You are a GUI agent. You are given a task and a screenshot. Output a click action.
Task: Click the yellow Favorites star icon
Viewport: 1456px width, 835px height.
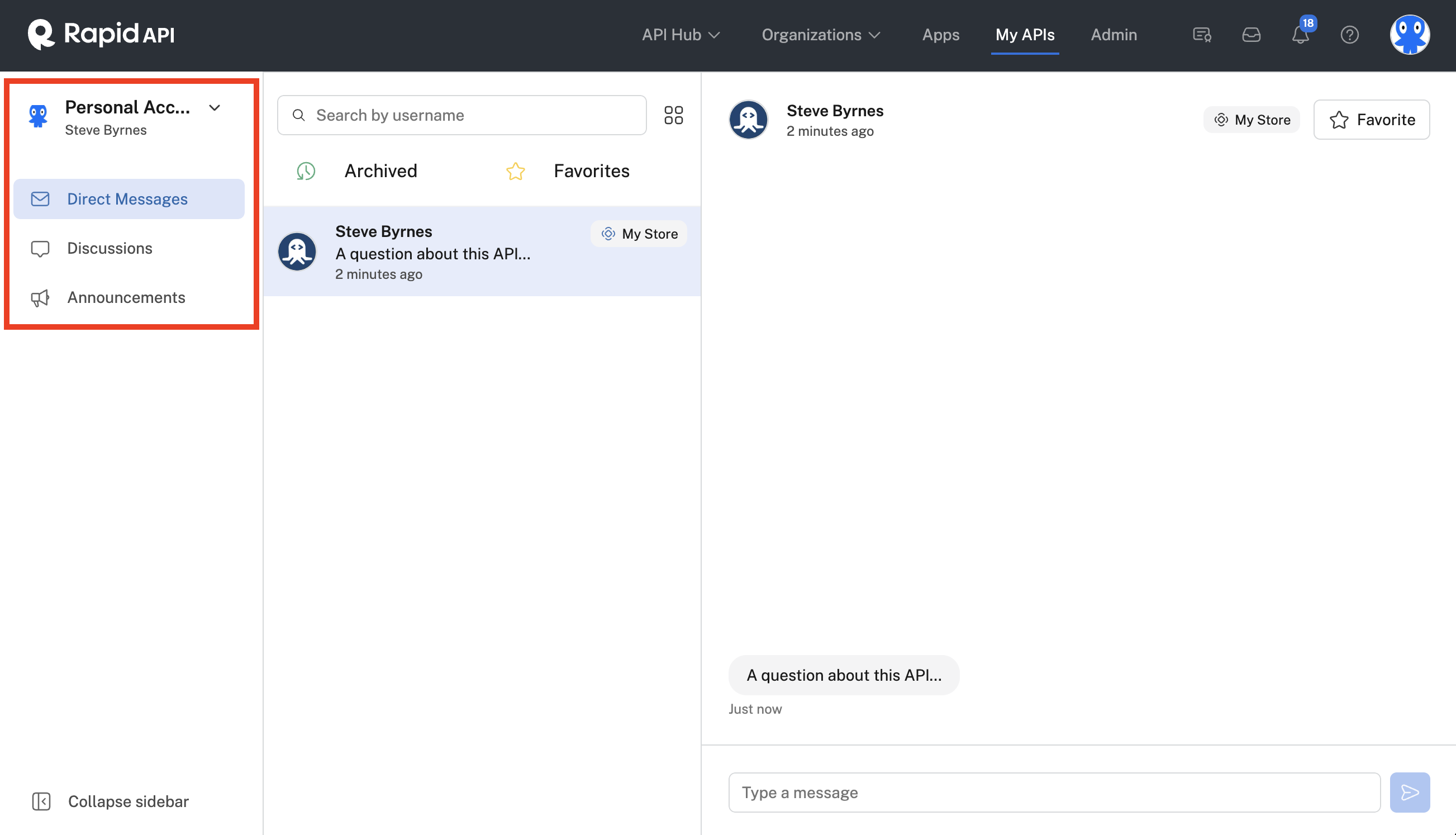(515, 171)
